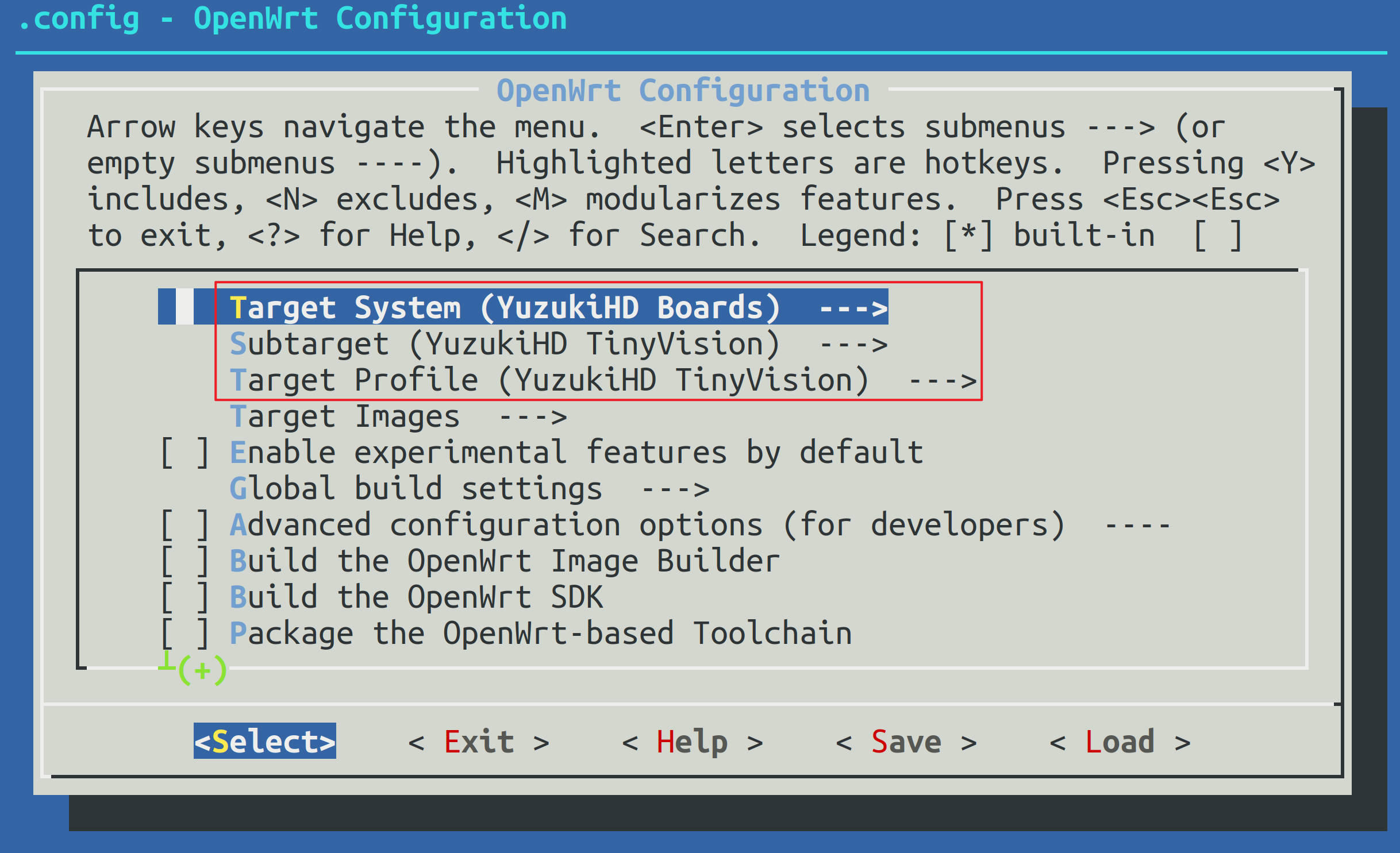Screen dimensions: 1400x853
Task: Toggle Advanced configuration options checkbox
Action: [x=185, y=525]
